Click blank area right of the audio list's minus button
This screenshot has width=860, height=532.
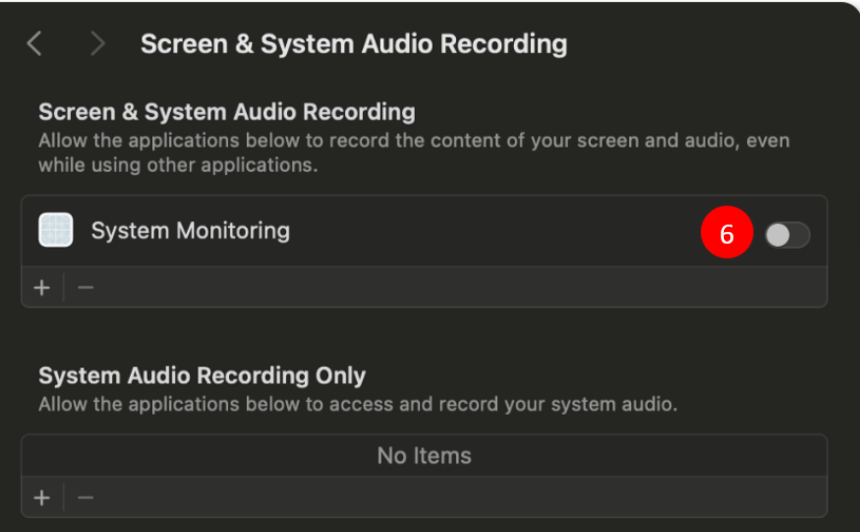click(450, 497)
